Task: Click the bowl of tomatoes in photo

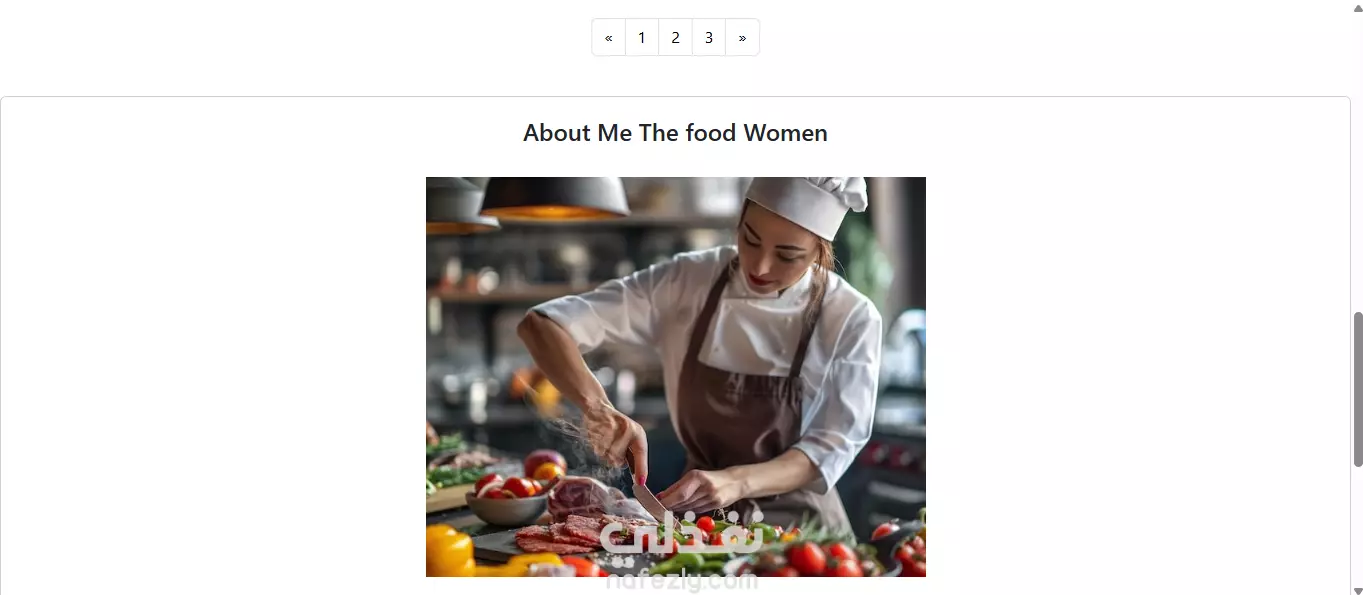Action: point(507,499)
